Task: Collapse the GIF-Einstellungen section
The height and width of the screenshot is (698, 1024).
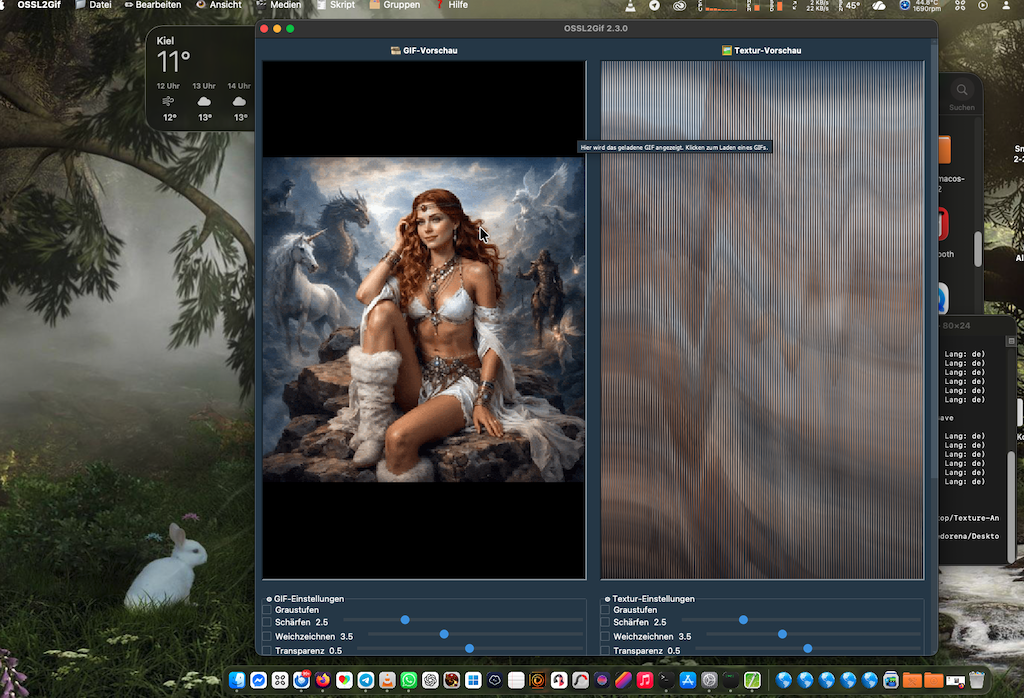Action: [x=269, y=599]
